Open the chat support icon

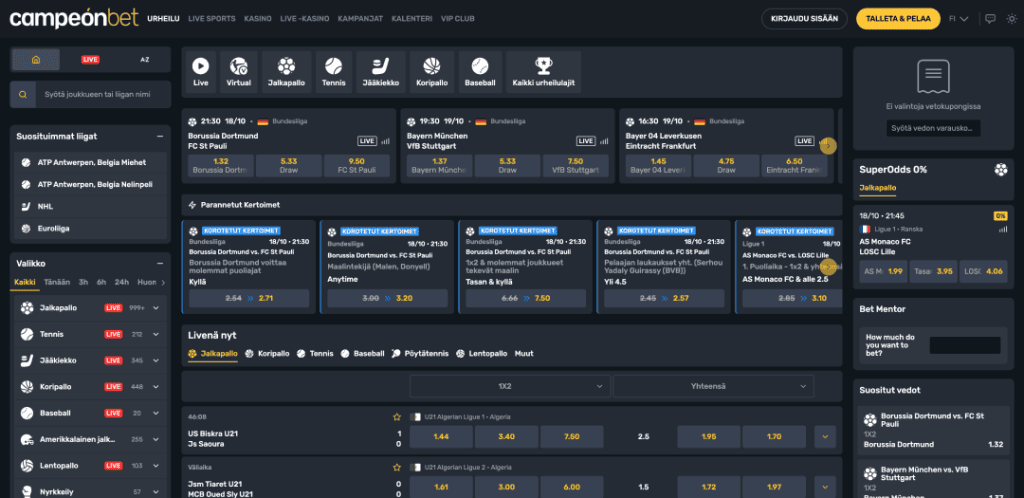pyautogui.click(x=990, y=19)
